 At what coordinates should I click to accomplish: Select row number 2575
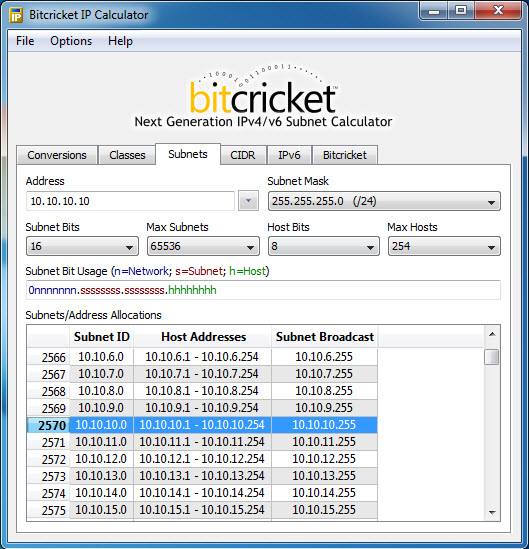[49, 510]
